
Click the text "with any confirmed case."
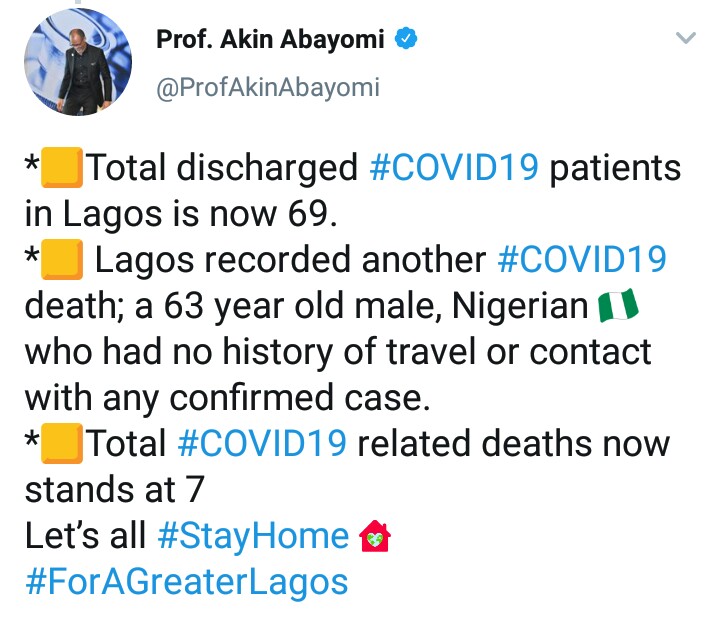click(226, 398)
